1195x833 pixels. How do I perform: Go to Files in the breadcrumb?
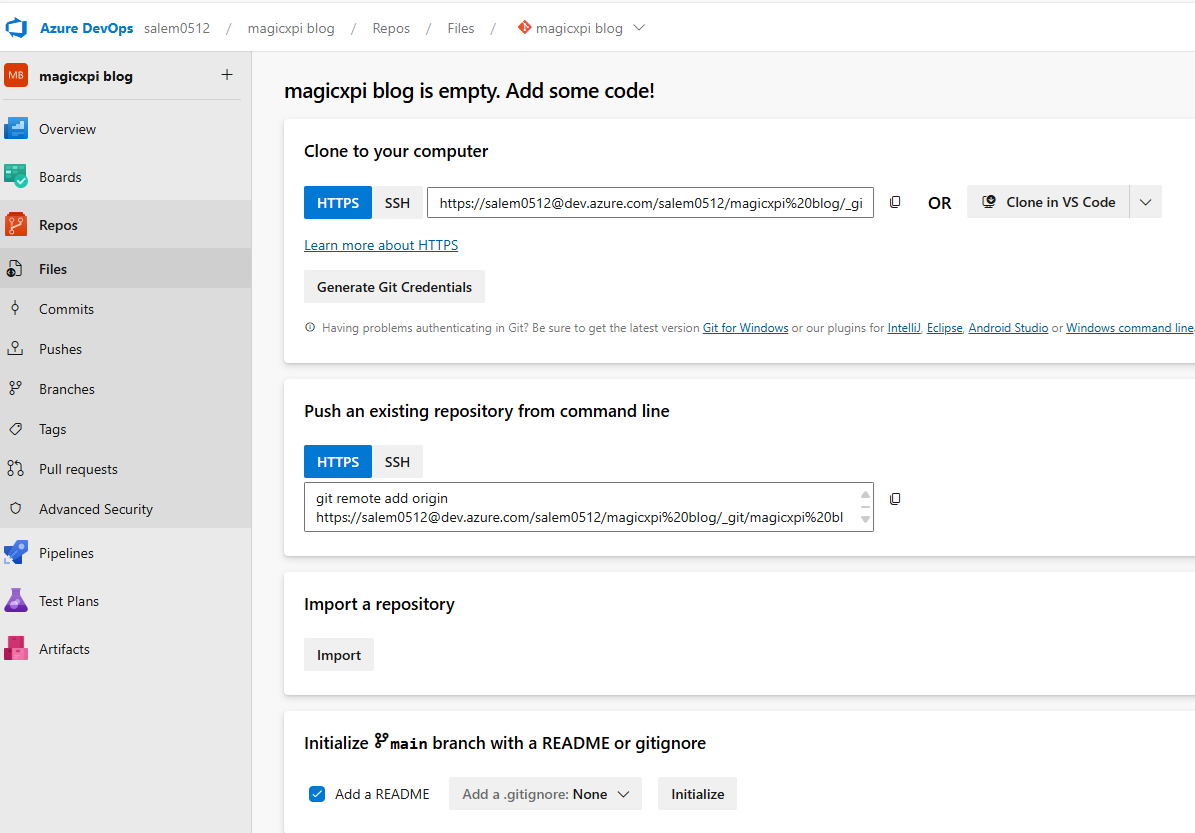coord(460,28)
